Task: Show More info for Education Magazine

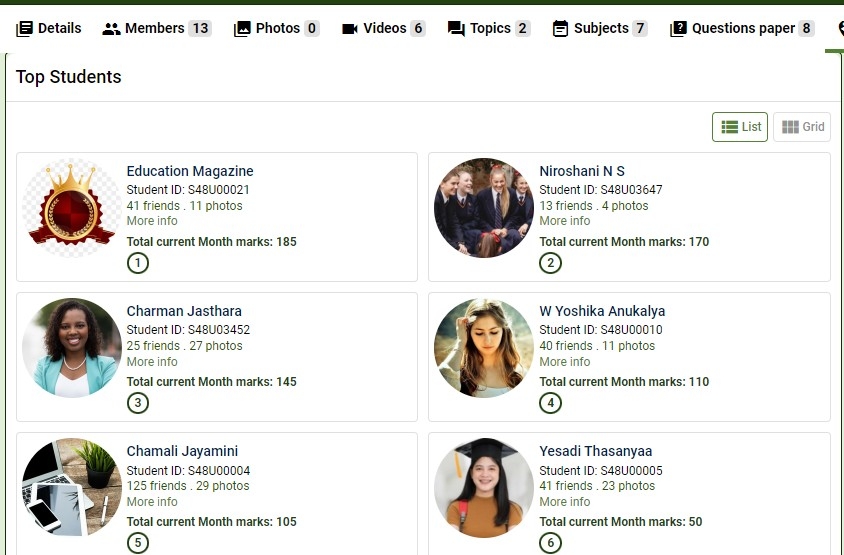Action: point(152,221)
